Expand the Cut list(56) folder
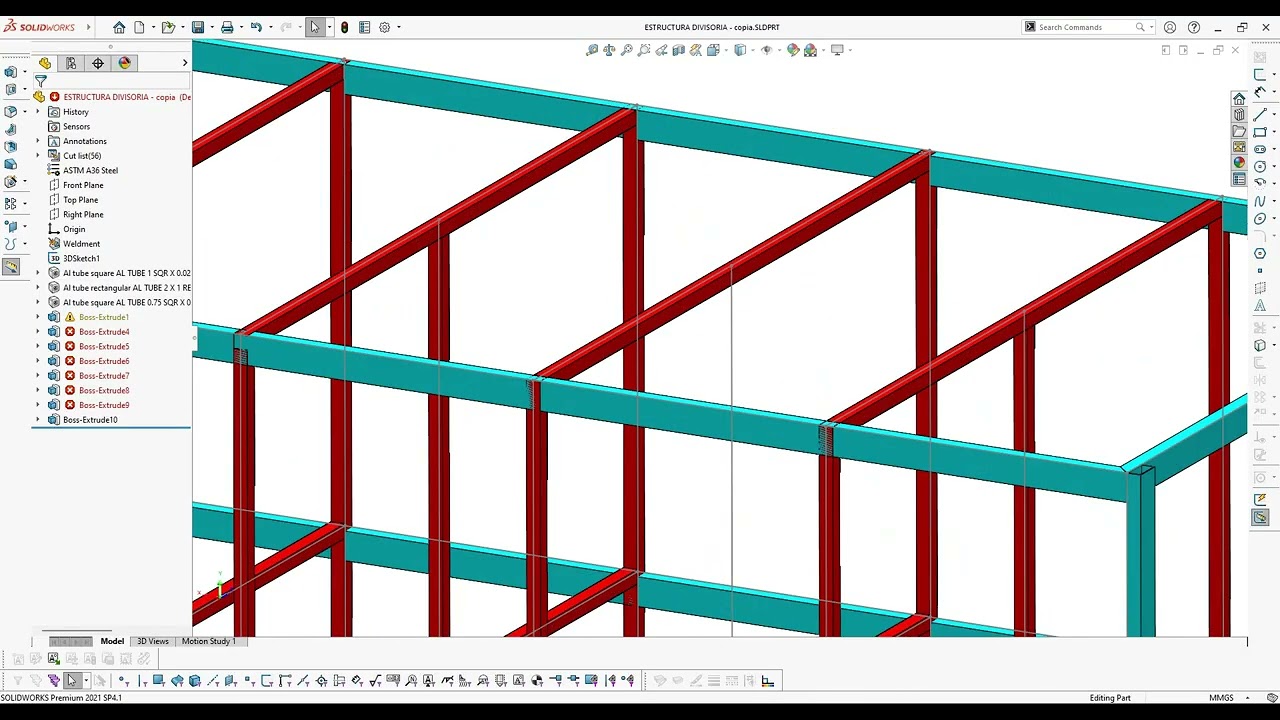 pyautogui.click(x=38, y=156)
